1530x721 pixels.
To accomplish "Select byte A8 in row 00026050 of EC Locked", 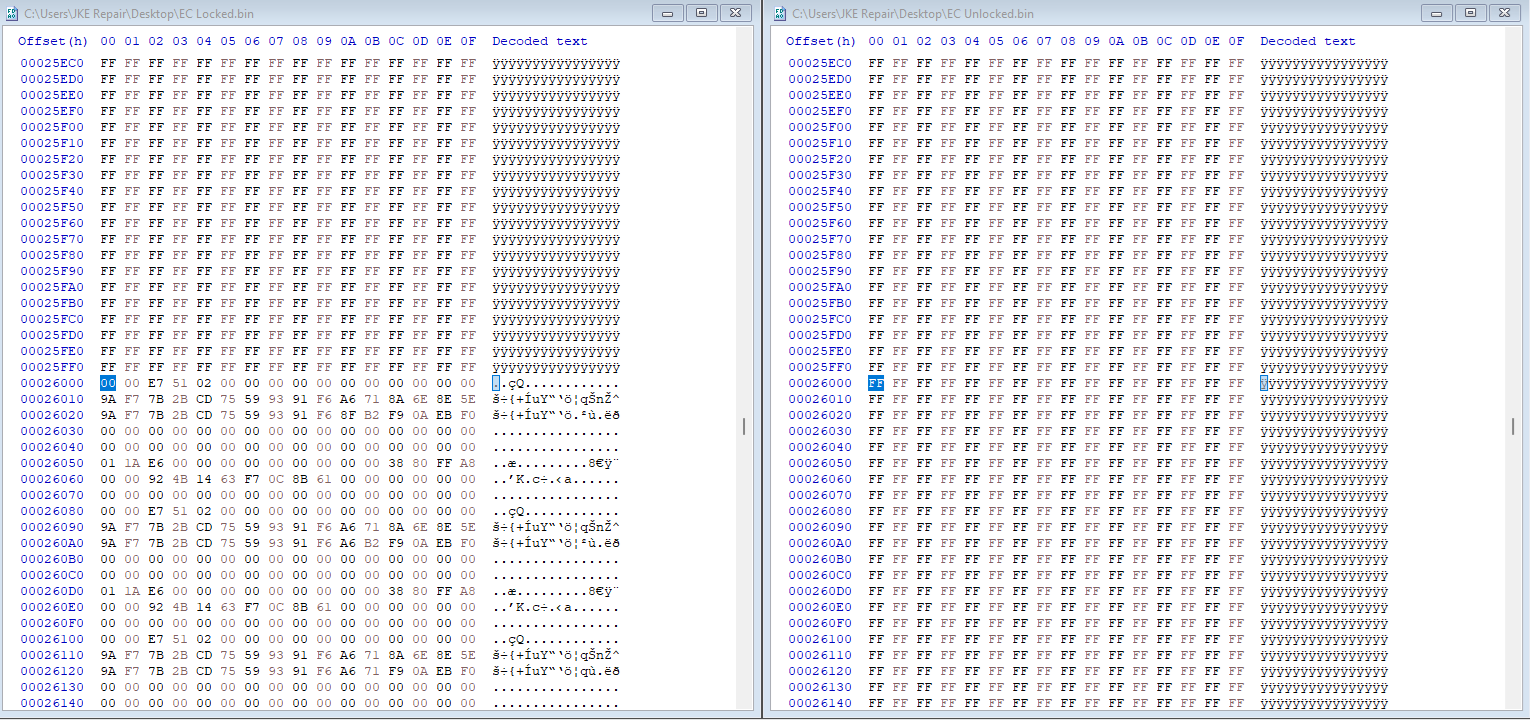I will tap(468, 463).
